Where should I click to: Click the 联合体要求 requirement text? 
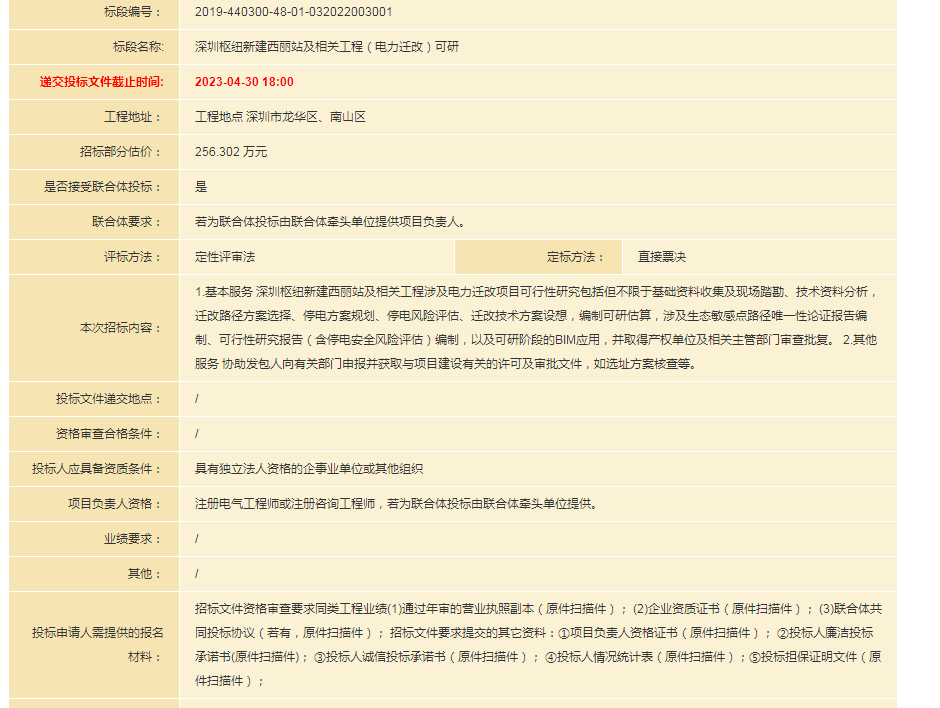click(x=329, y=222)
